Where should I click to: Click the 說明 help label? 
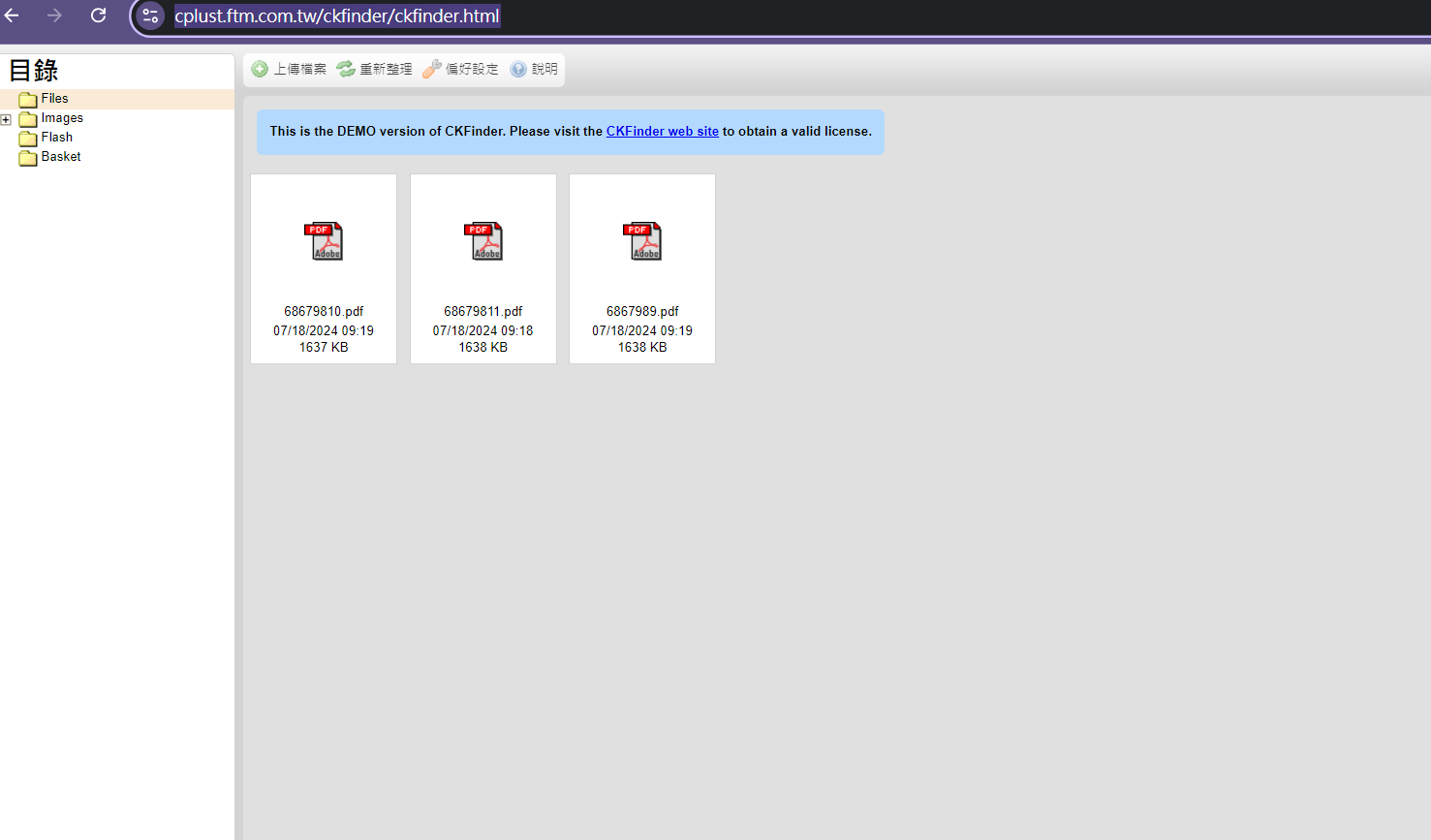(544, 69)
